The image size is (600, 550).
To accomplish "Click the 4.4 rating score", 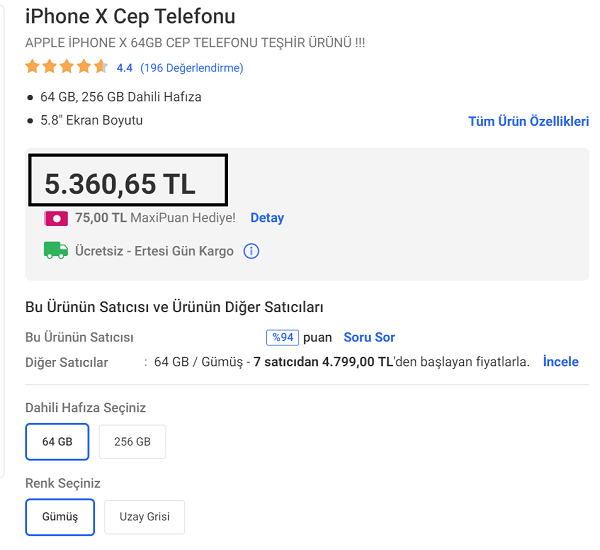I will [x=124, y=68].
